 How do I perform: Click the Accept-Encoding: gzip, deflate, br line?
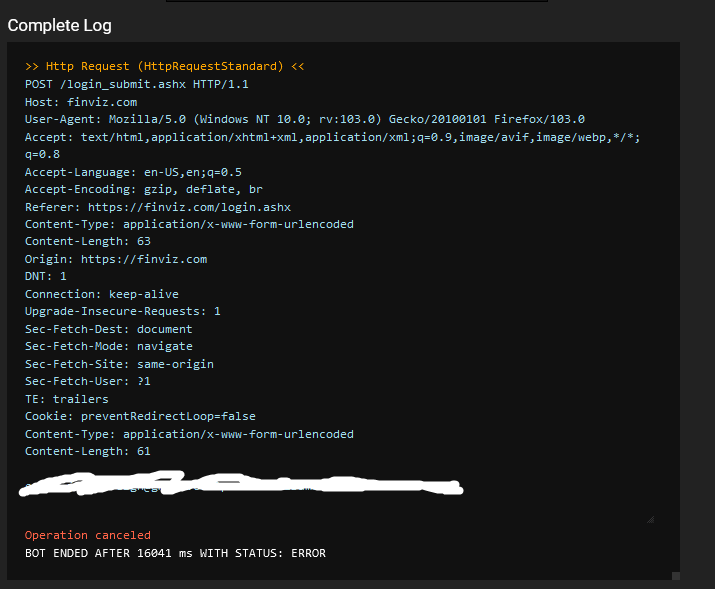point(144,189)
